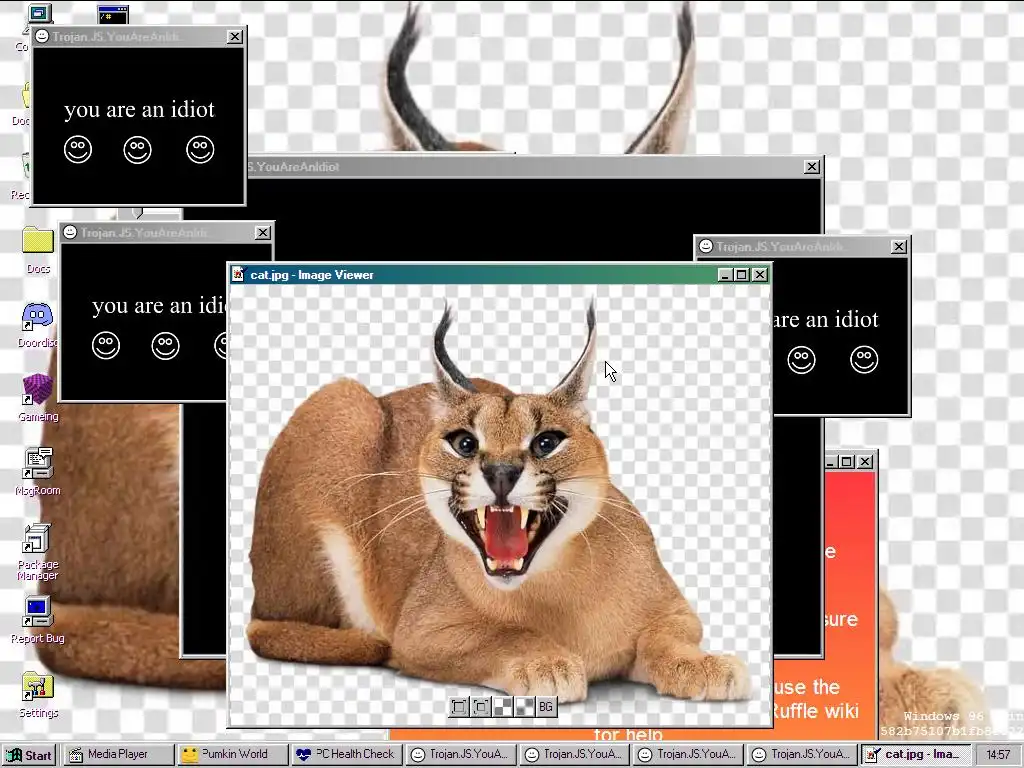
Task: Open the Report Bug desktop icon
Action: [38, 620]
